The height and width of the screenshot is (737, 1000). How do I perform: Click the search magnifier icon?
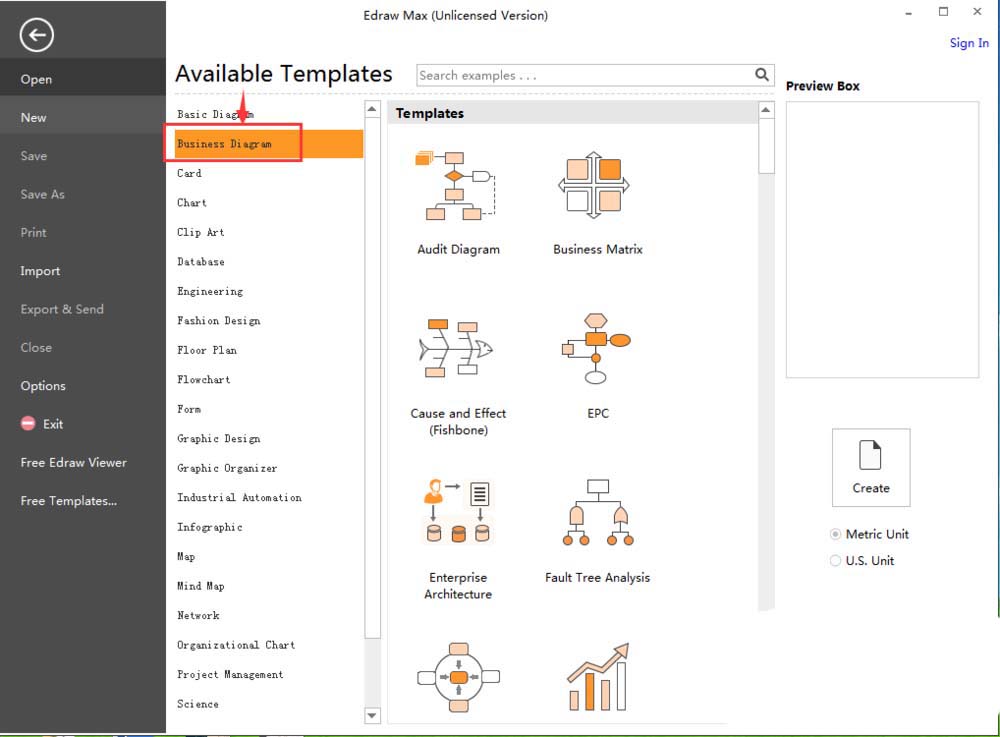point(761,75)
